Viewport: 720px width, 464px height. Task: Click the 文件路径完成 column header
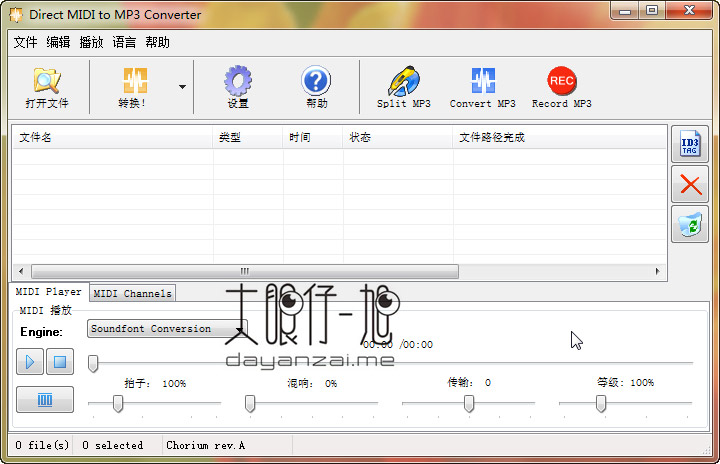point(560,137)
